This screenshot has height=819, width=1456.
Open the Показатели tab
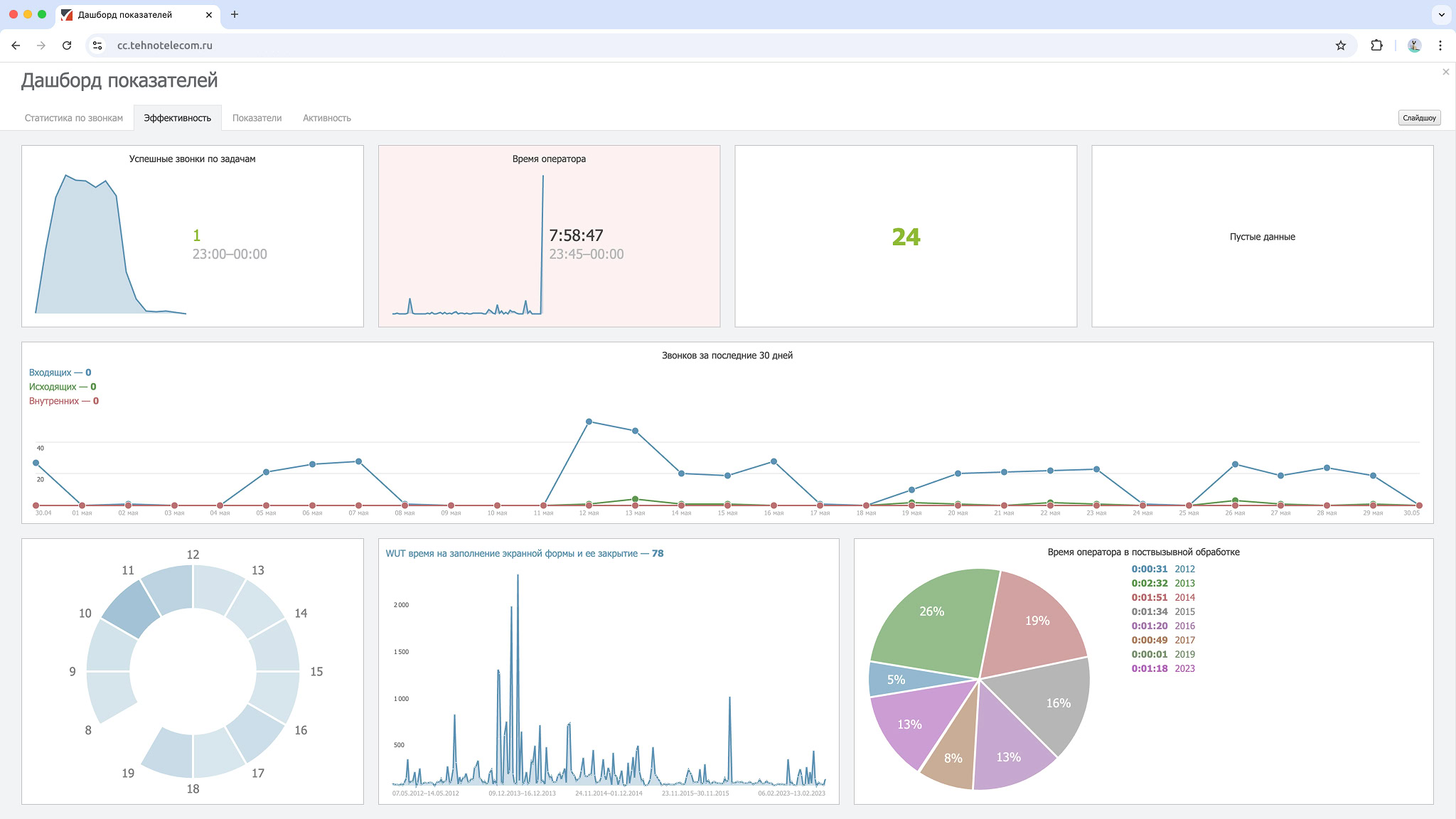point(257,118)
